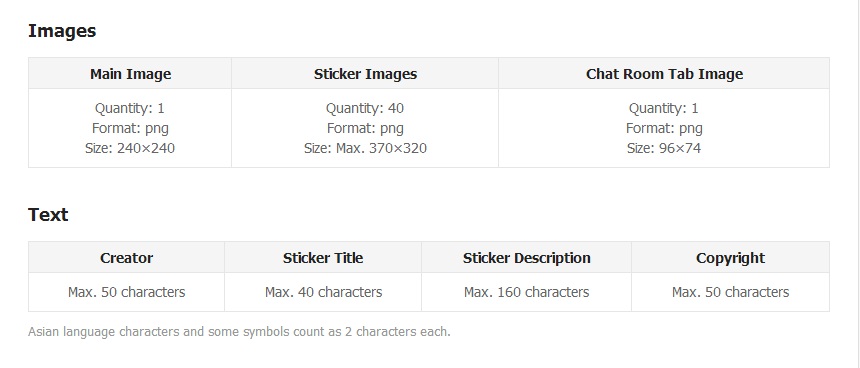Select the Creator column header
Screen dimensions: 860x368
pyautogui.click(x=127, y=258)
